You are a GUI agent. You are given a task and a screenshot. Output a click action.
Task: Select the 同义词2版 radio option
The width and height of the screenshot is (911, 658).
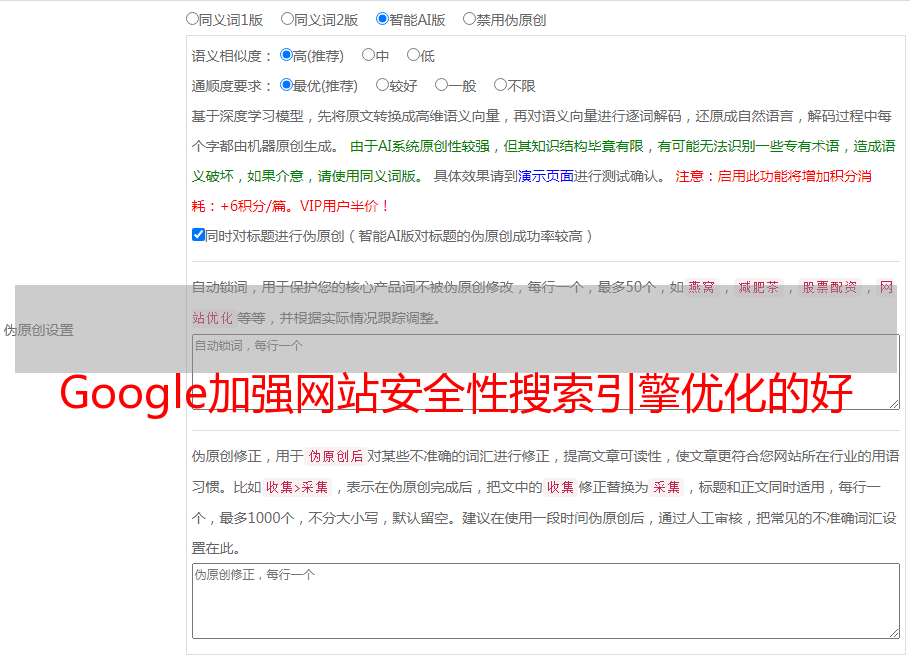287,19
